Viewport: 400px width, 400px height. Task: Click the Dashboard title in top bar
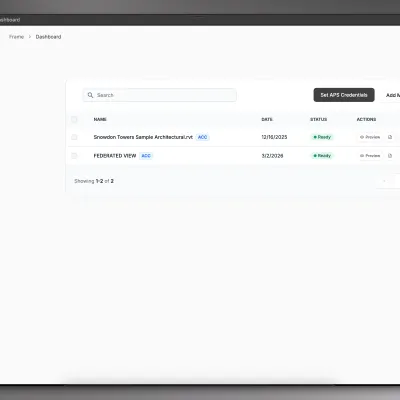pos(10,20)
